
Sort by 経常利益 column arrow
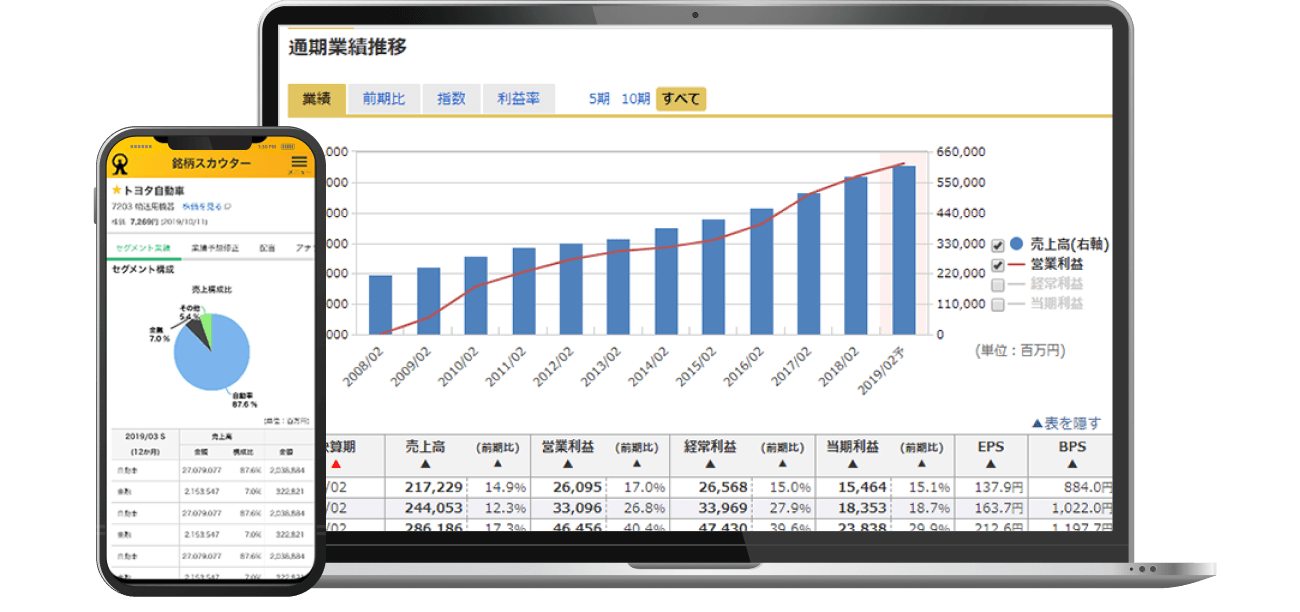point(710,464)
